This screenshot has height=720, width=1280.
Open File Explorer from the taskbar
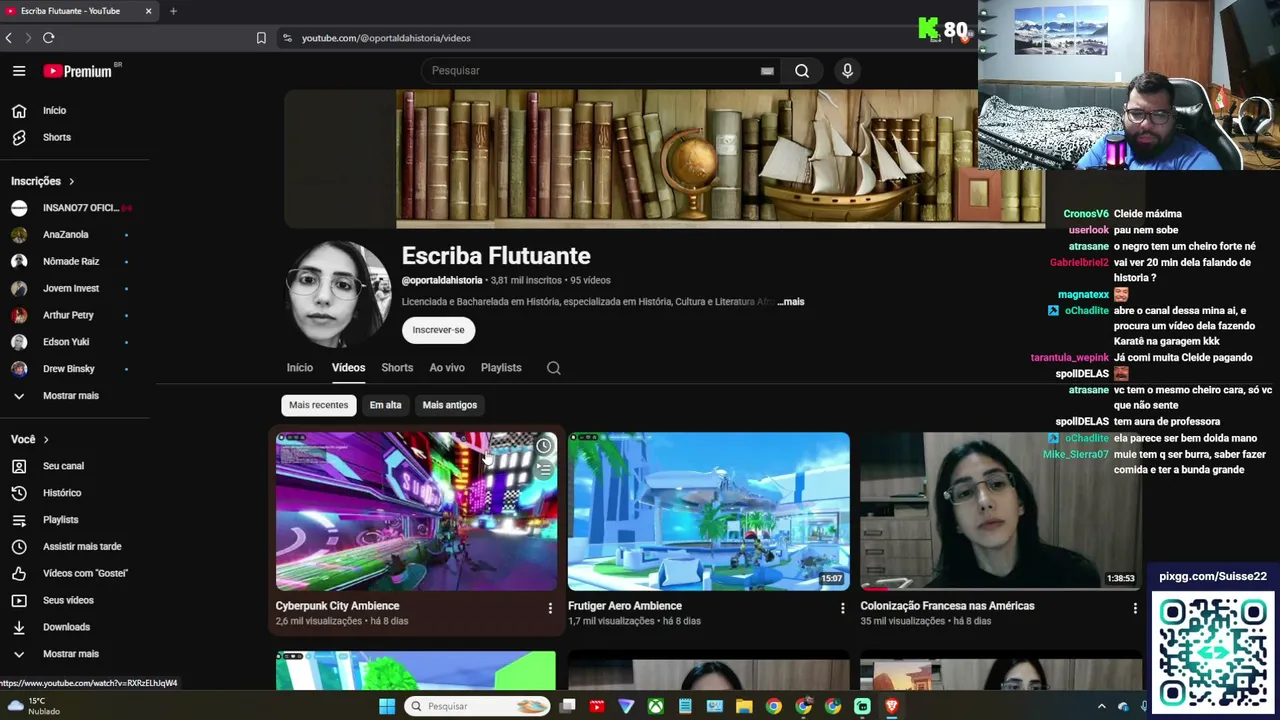coord(744,707)
